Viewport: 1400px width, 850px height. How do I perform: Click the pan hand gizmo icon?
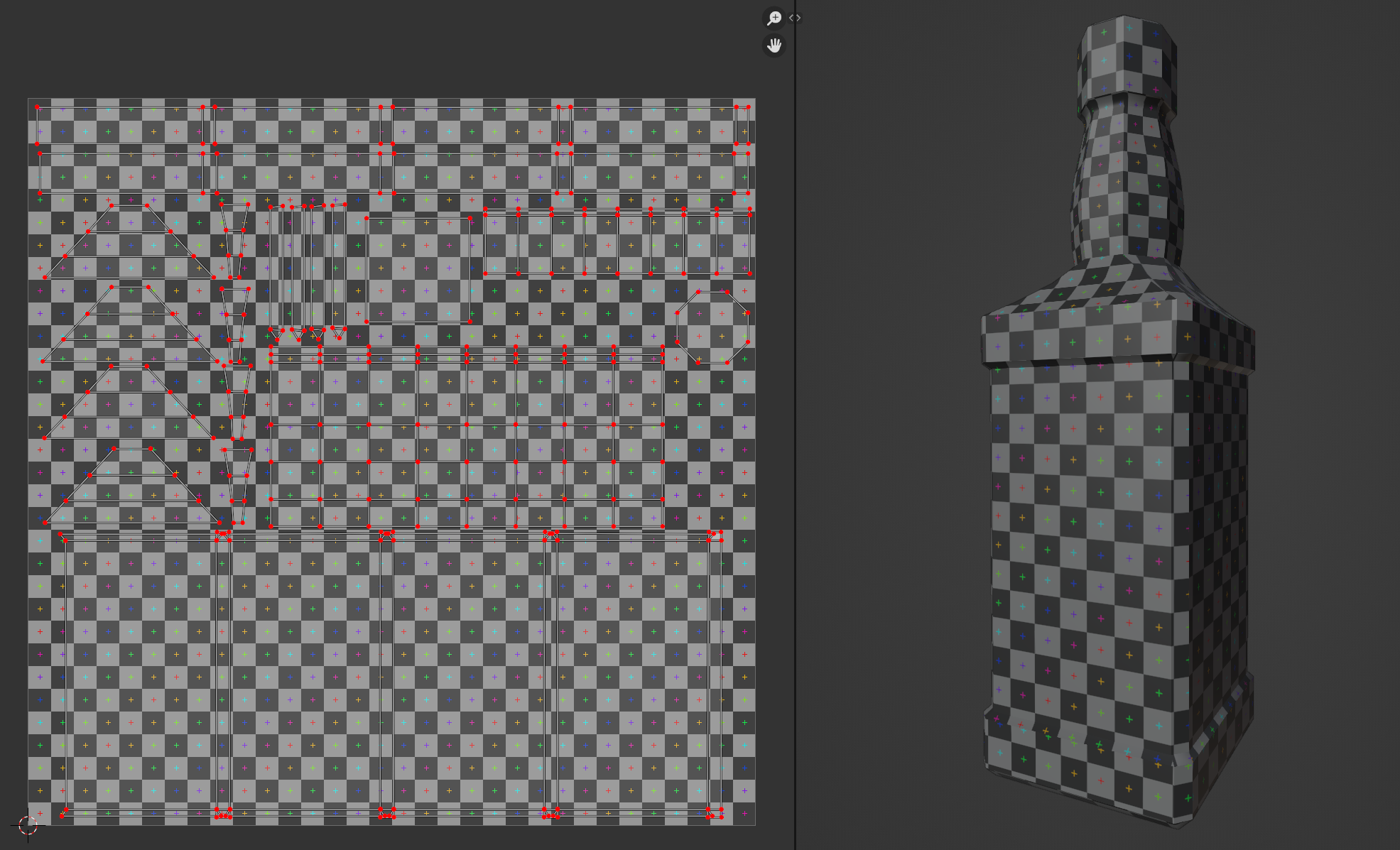point(774,45)
